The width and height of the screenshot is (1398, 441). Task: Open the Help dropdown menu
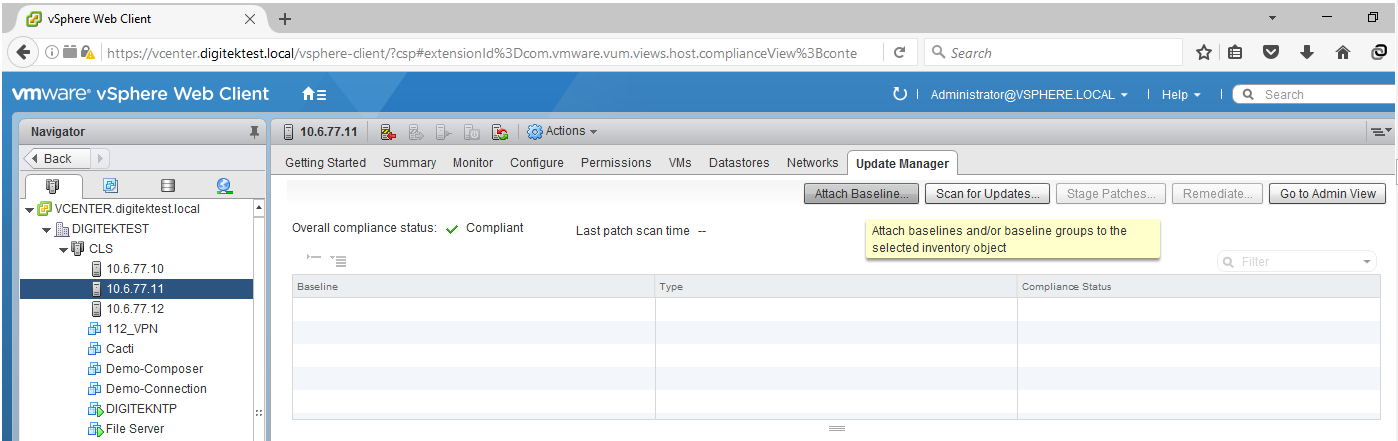pos(1181,95)
